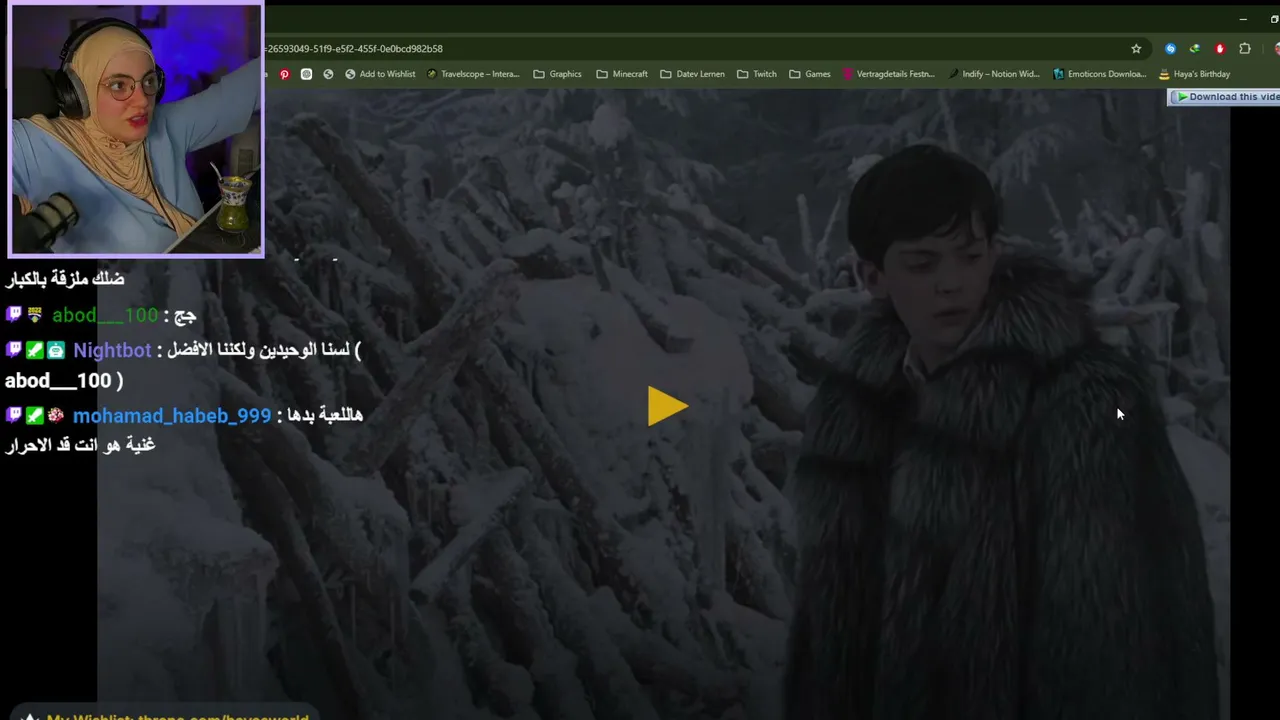Image resolution: width=1280 pixels, height=720 pixels.
Task: Click the Twitch badge beside abod___100
Action: [14, 315]
